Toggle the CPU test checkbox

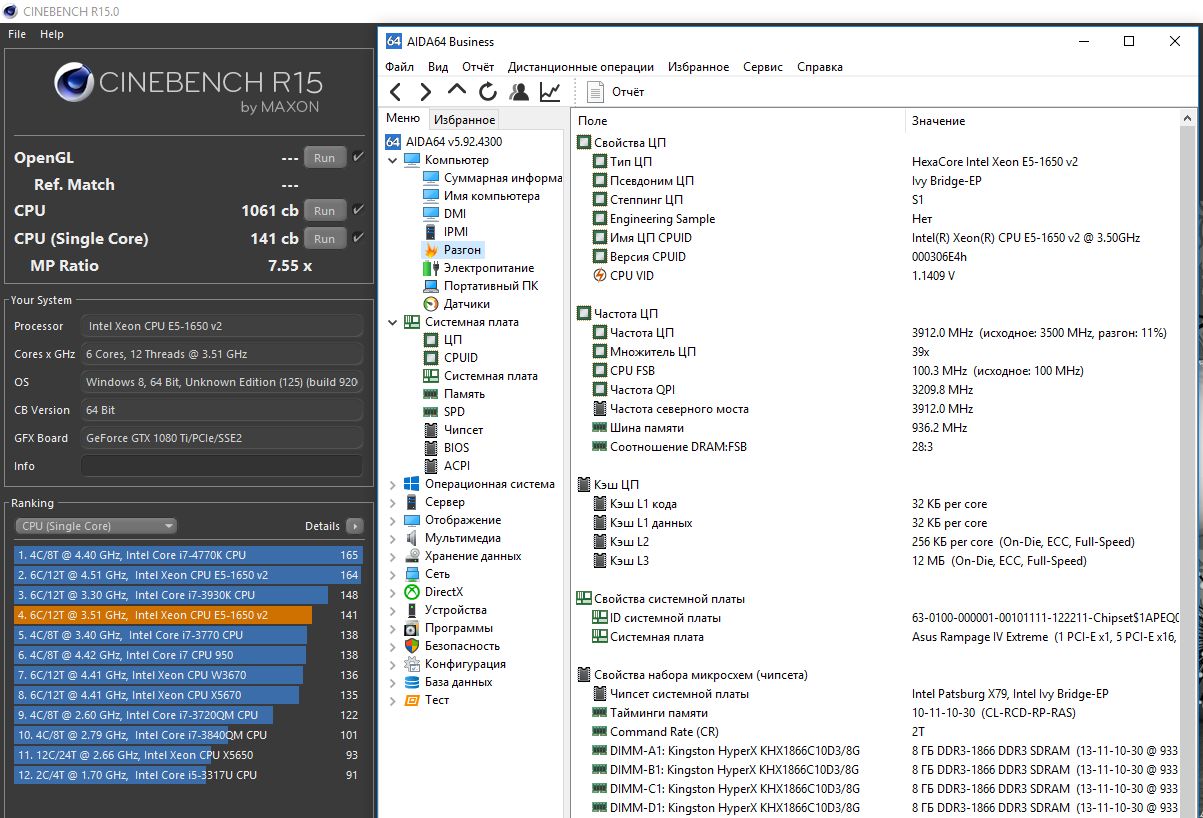click(x=358, y=210)
